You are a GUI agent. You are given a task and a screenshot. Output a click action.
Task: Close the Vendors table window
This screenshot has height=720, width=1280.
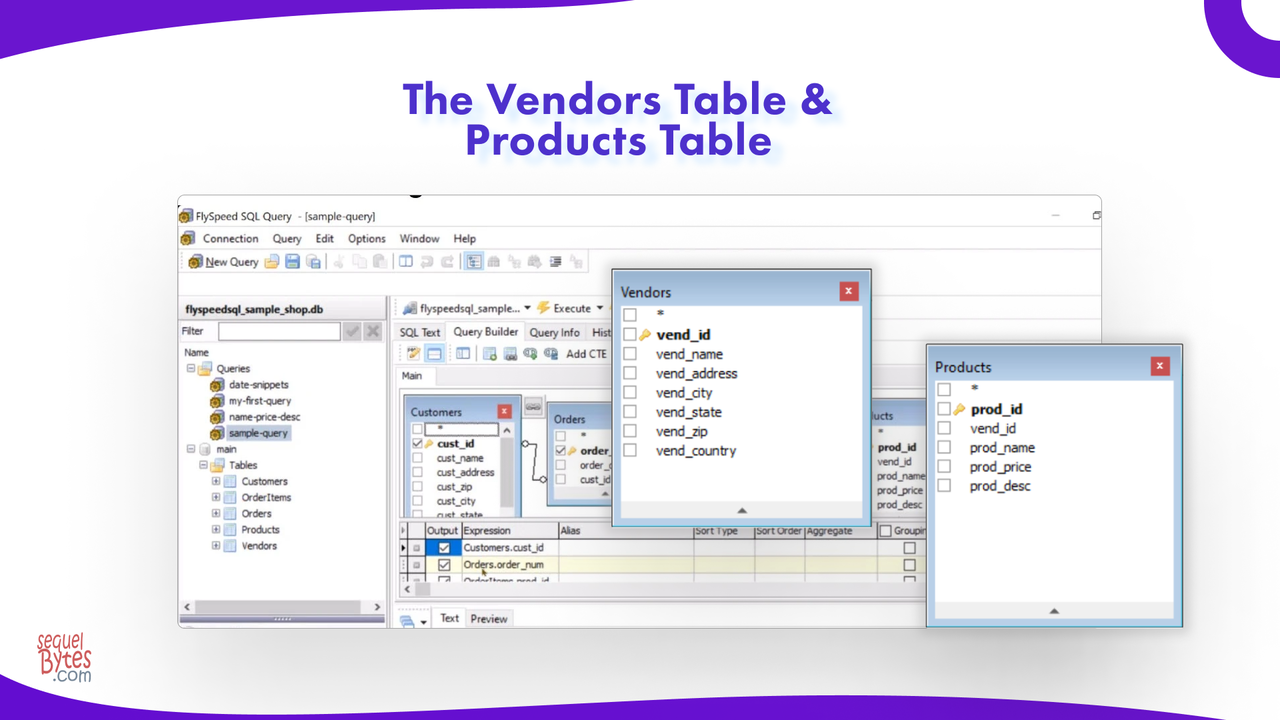point(849,291)
